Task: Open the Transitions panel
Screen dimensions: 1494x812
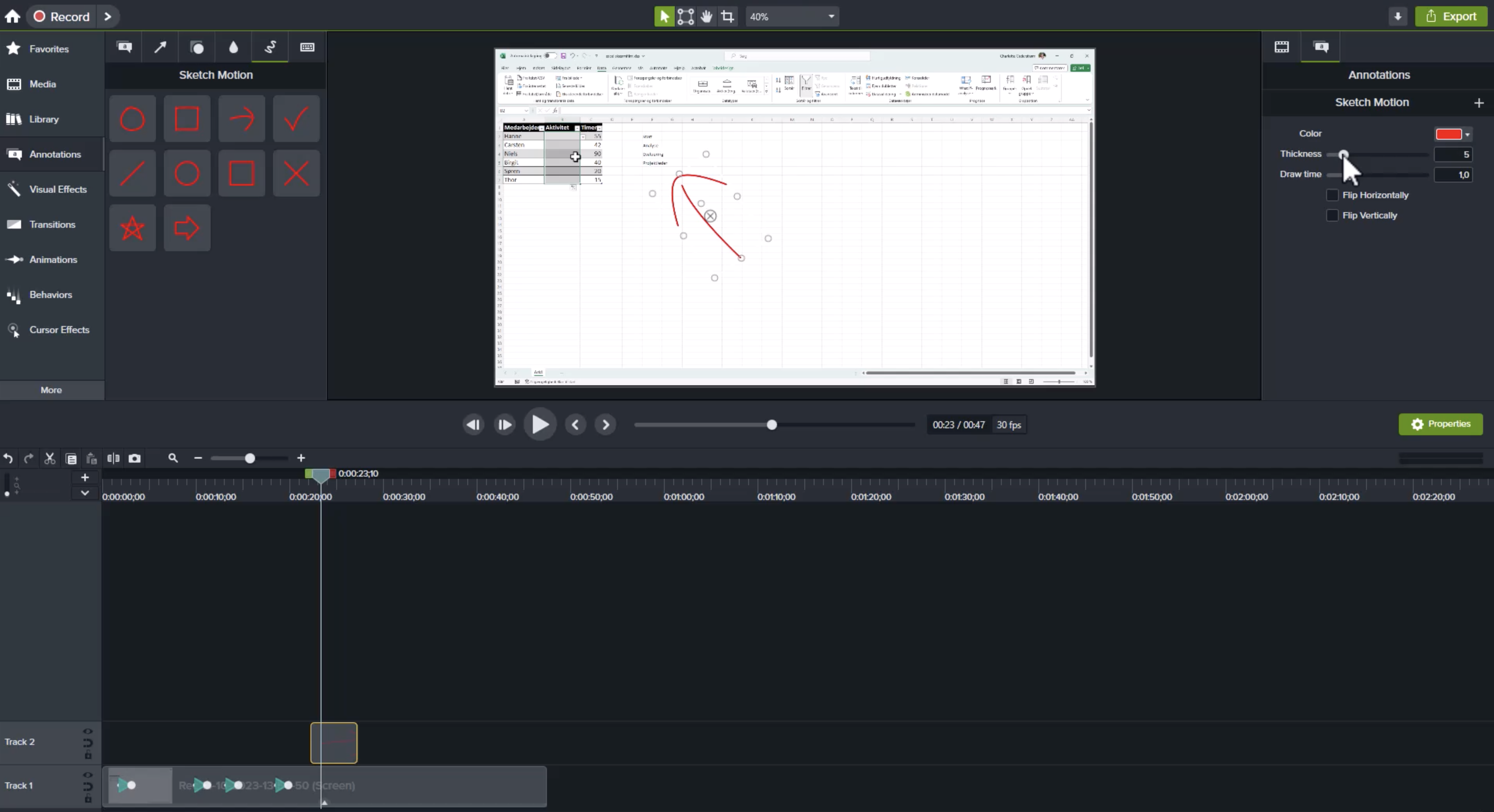Action: click(x=51, y=225)
